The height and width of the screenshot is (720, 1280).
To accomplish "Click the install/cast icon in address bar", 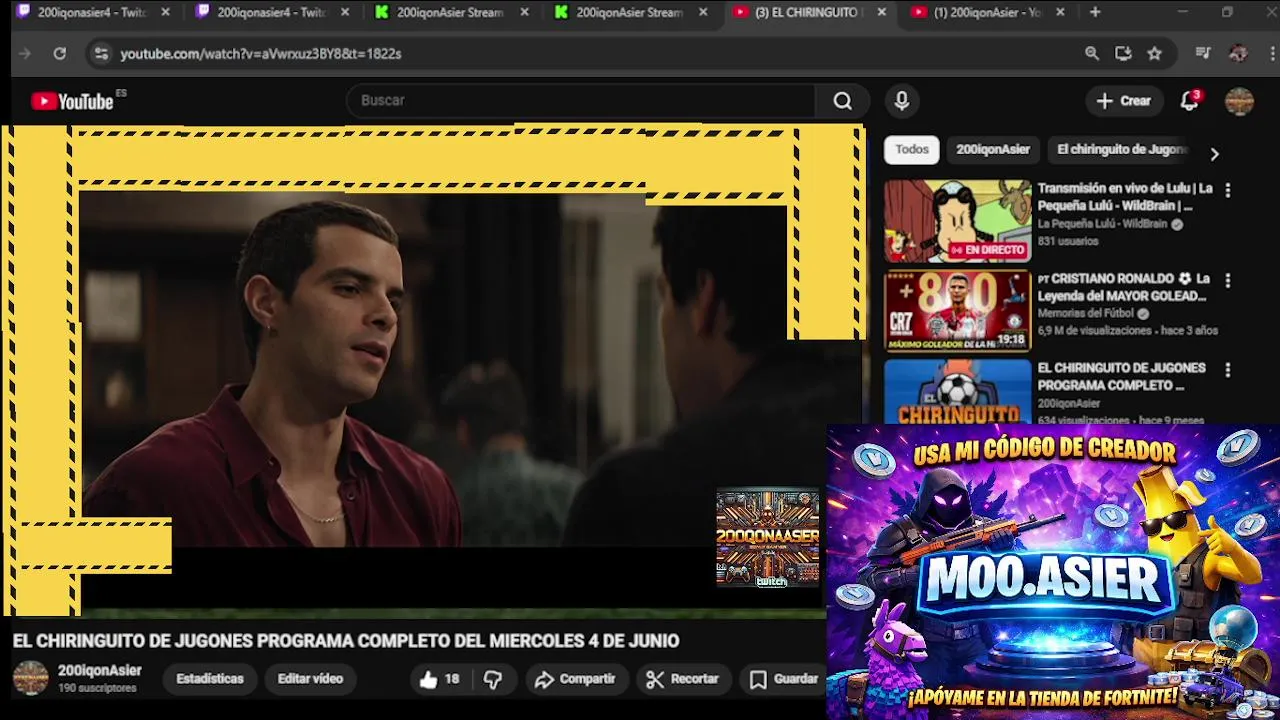I will 1123,54.
